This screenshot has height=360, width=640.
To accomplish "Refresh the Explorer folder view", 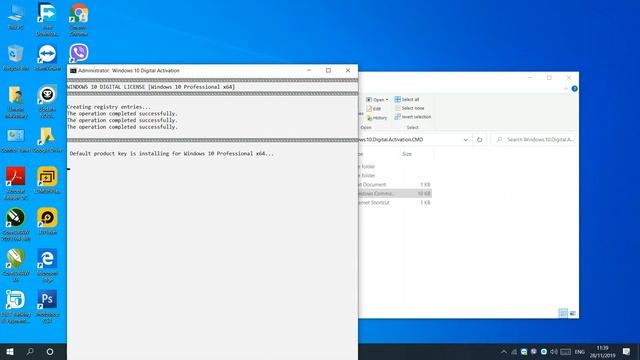I will click(480, 140).
